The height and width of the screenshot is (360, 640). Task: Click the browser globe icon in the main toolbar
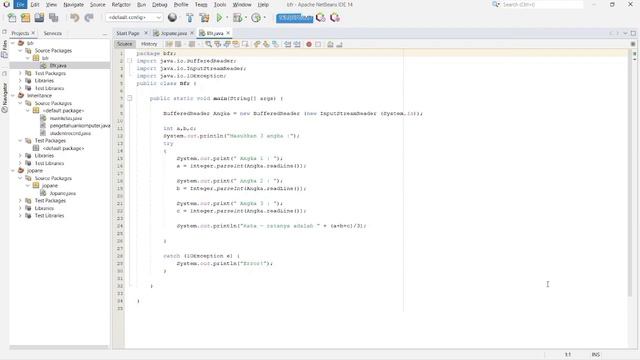pyautogui.click(x=172, y=18)
